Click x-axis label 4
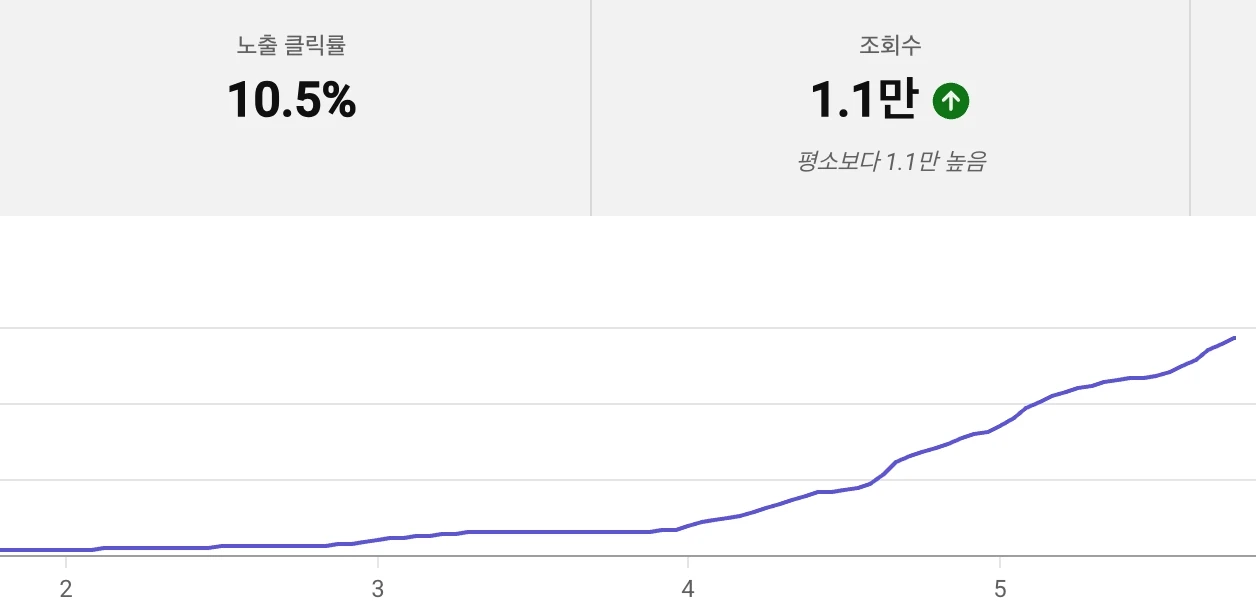 688,589
